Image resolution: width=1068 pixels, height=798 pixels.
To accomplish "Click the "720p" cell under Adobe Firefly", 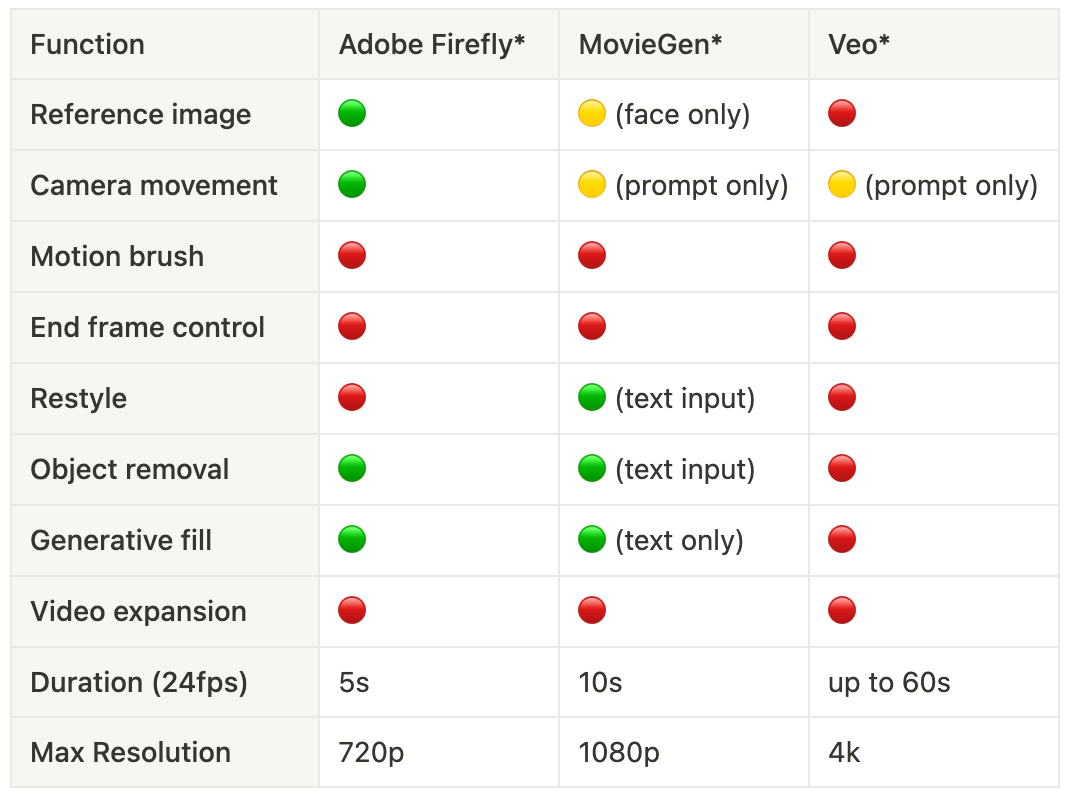I will click(371, 752).
